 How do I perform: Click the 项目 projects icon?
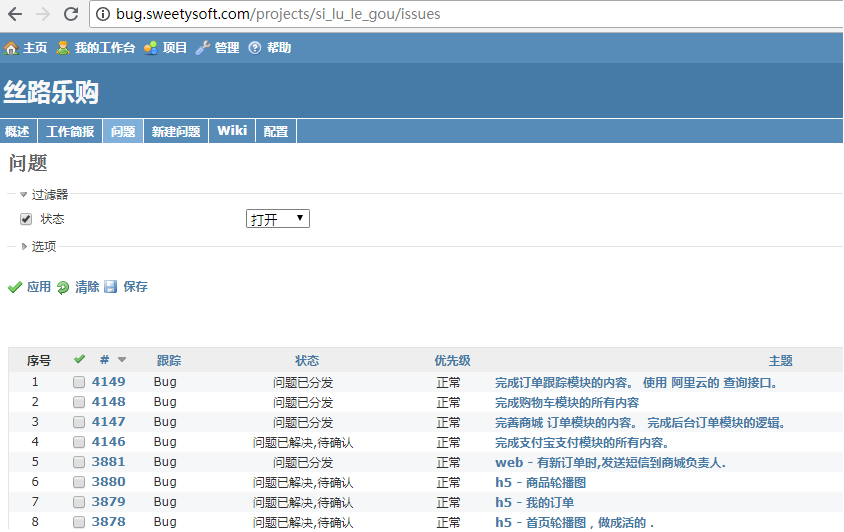pos(150,48)
